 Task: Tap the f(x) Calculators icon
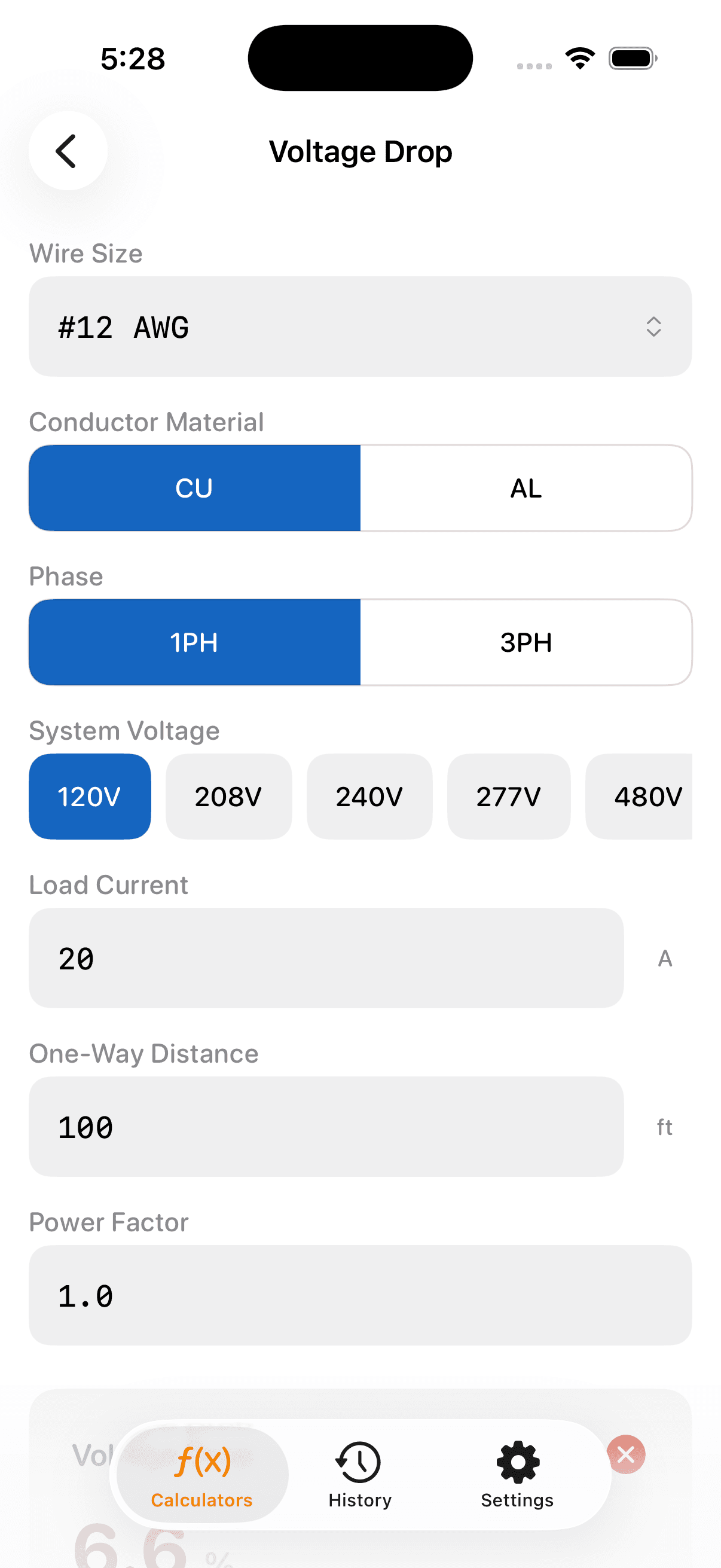pyautogui.click(x=202, y=1462)
